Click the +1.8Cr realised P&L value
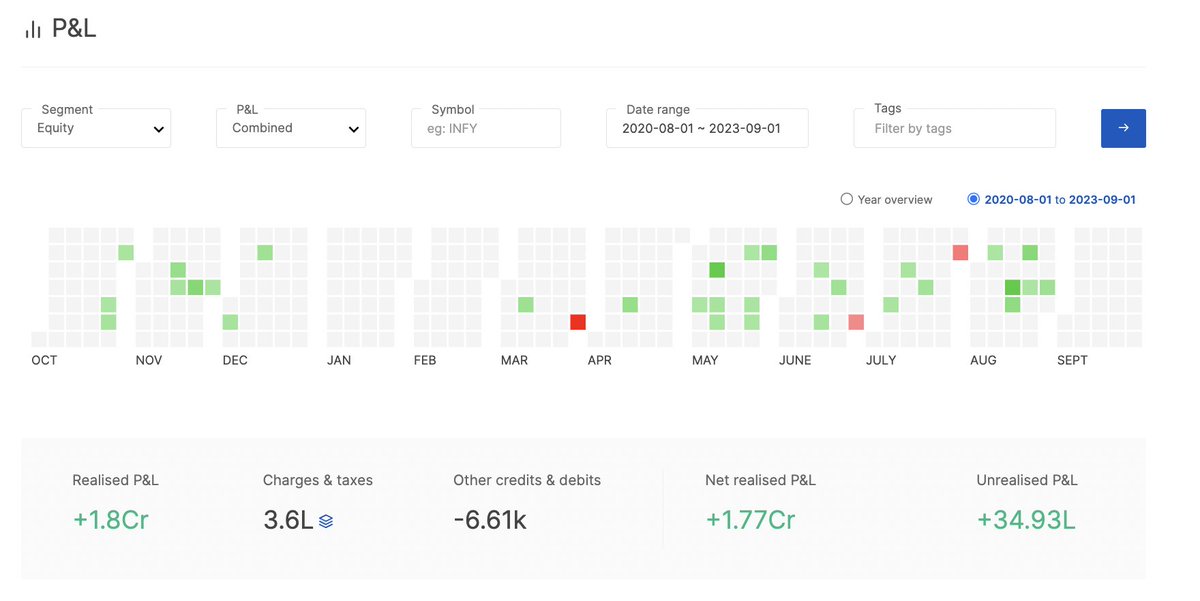Image resolution: width=1200 pixels, height=601 pixels. coord(110,520)
